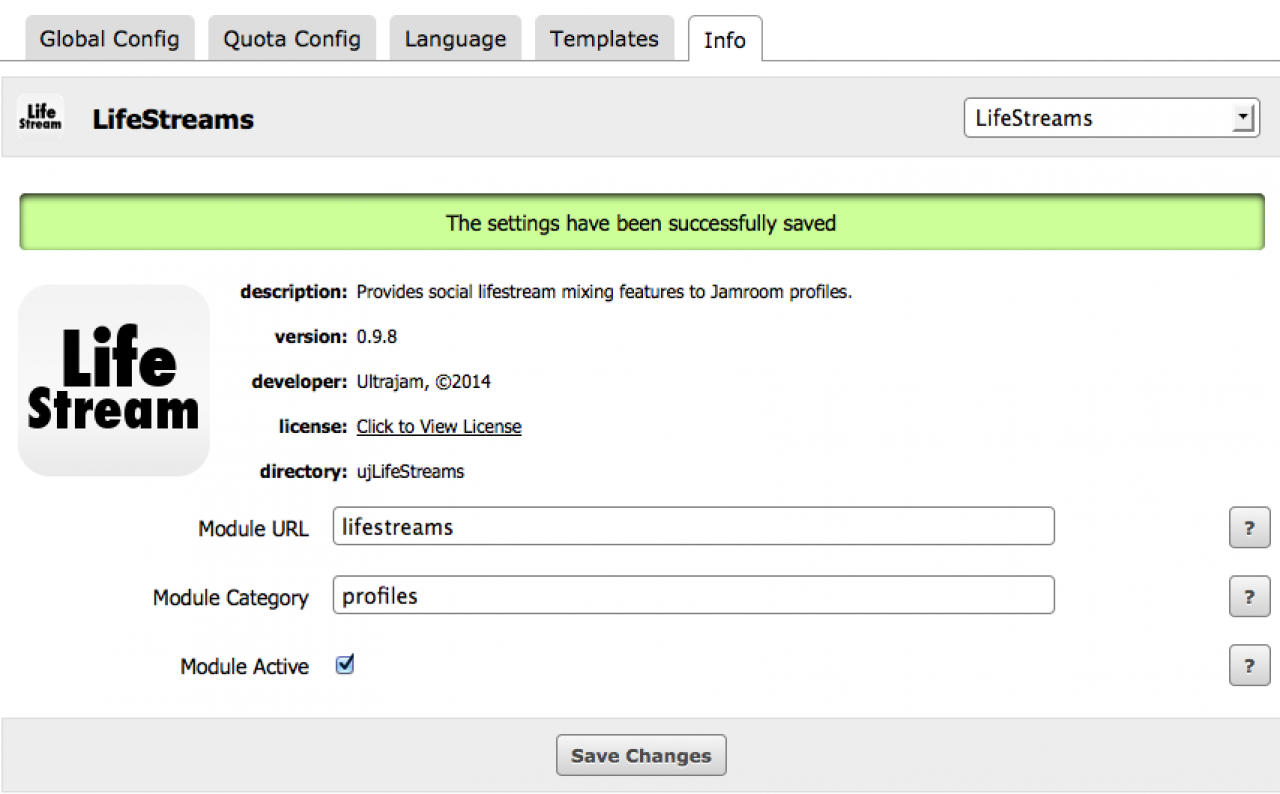Click the small LifeStream header icon

coord(41,118)
